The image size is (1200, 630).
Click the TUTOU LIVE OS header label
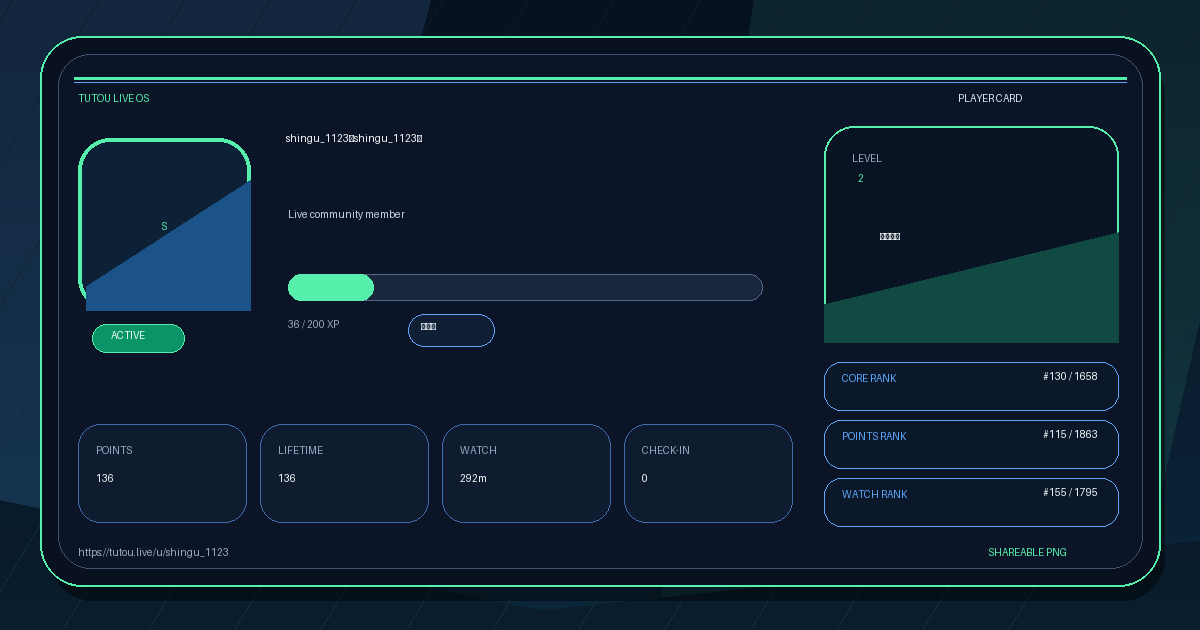tap(114, 98)
